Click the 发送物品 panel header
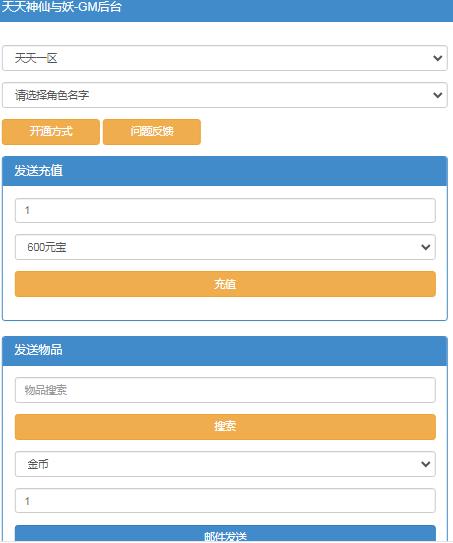 (225, 351)
